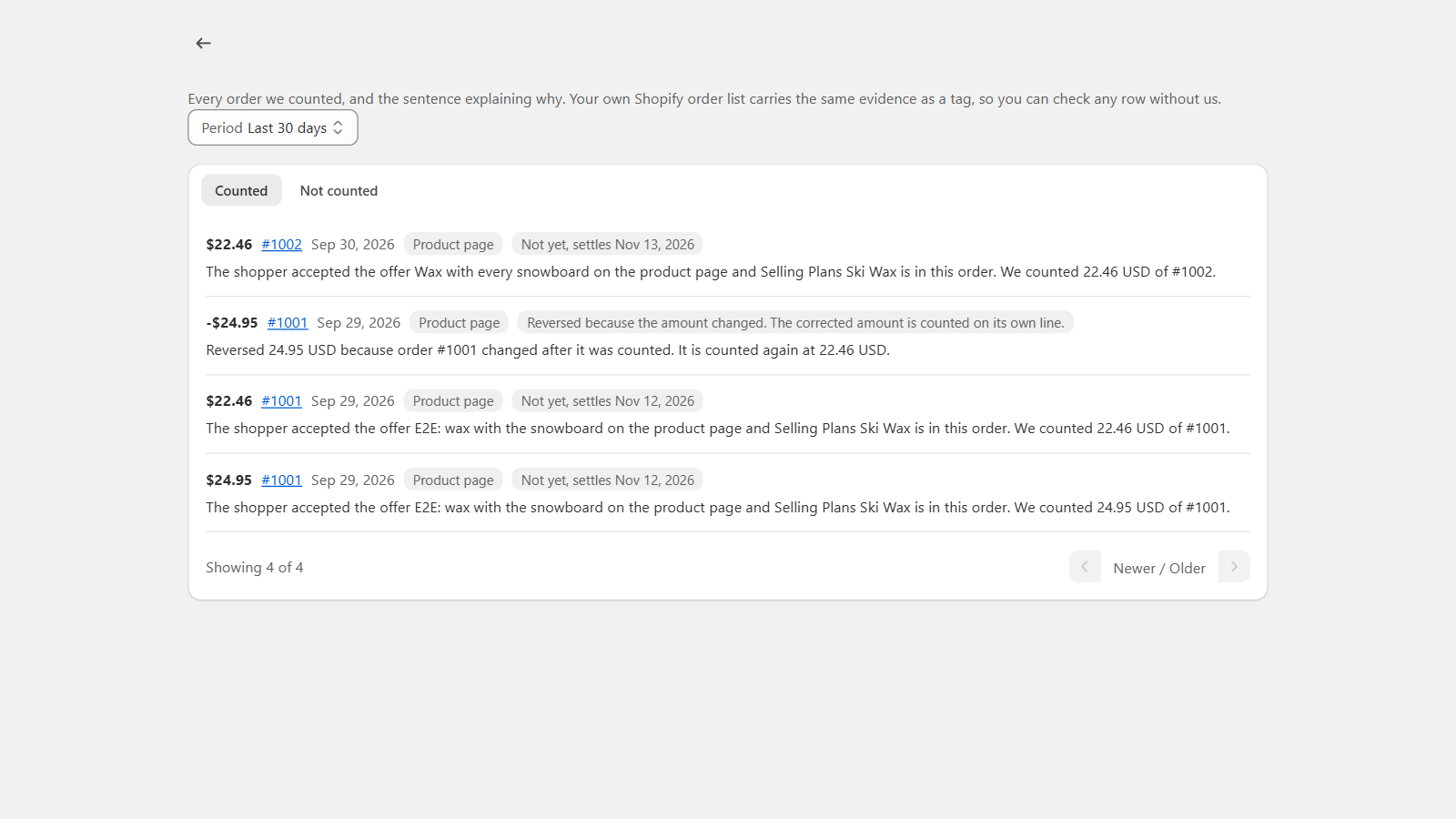Screen dimensions: 1456x819
Task: Open order #1001 link in the $24.95 row
Action: pos(281,480)
